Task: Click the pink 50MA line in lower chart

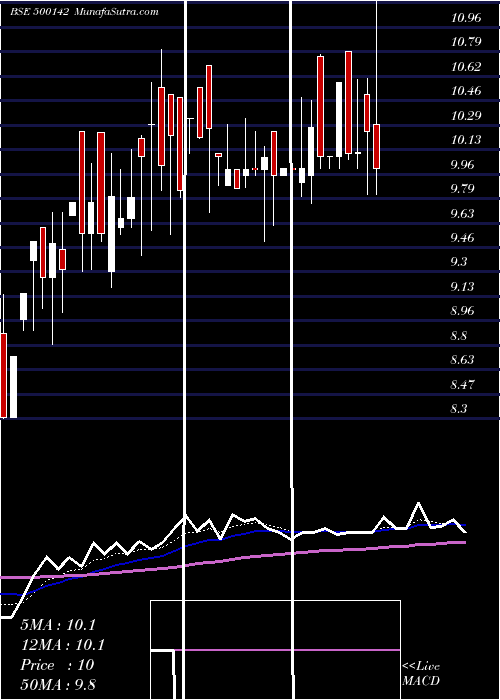Action: click(233, 559)
